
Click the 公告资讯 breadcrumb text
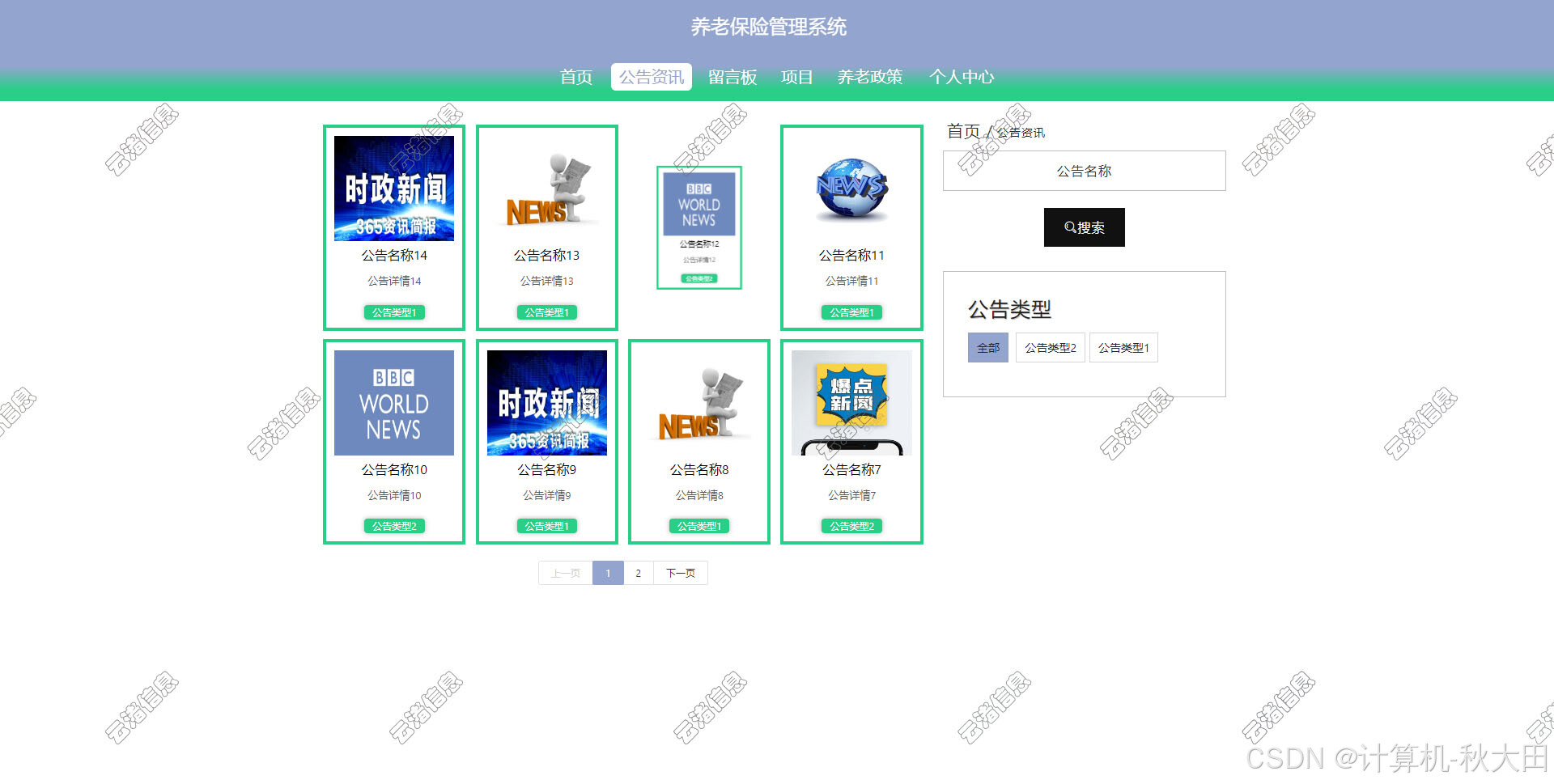pyautogui.click(x=1021, y=133)
